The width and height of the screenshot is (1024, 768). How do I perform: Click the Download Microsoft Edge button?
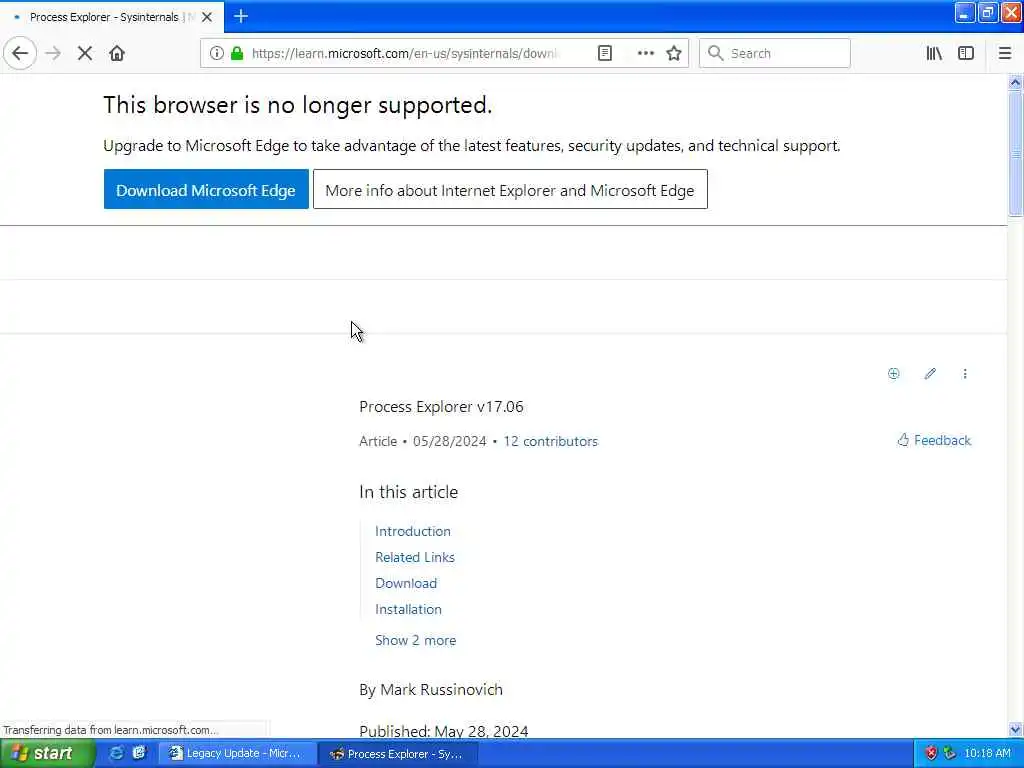(x=206, y=189)
